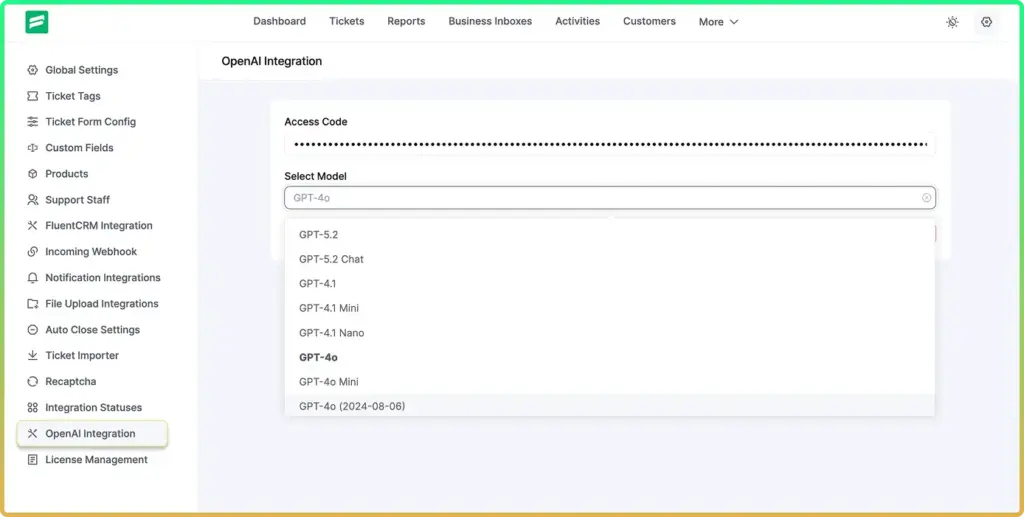Click the Access Code label
This screenshot has height=517, width=1024.
(x=316, y=122)
